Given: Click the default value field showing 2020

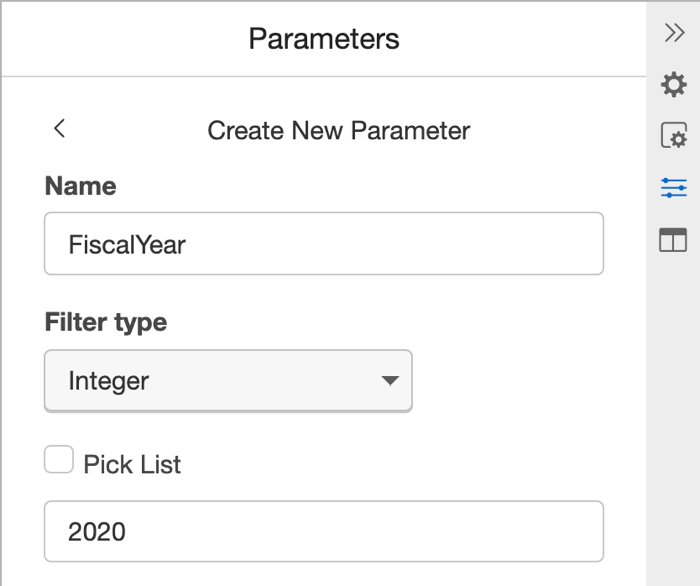Looking at the screenshot, I should point(324,531).
